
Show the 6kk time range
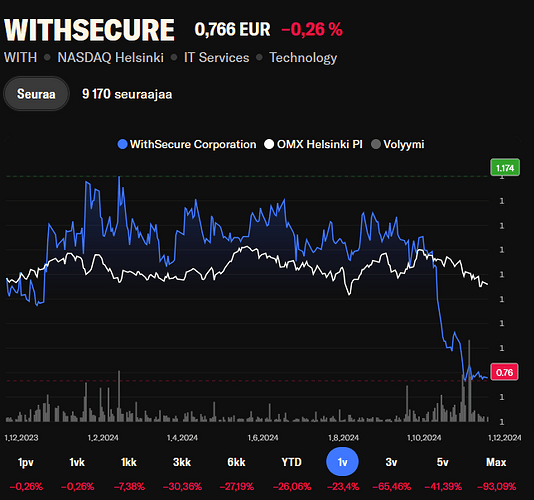point(236,462)
